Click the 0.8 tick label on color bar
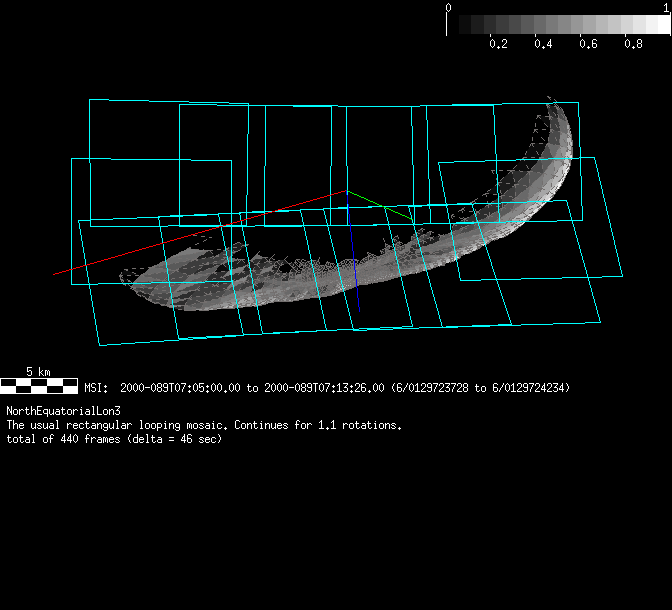The width and height of the screenshot is (672, 610). coord(633,44)
